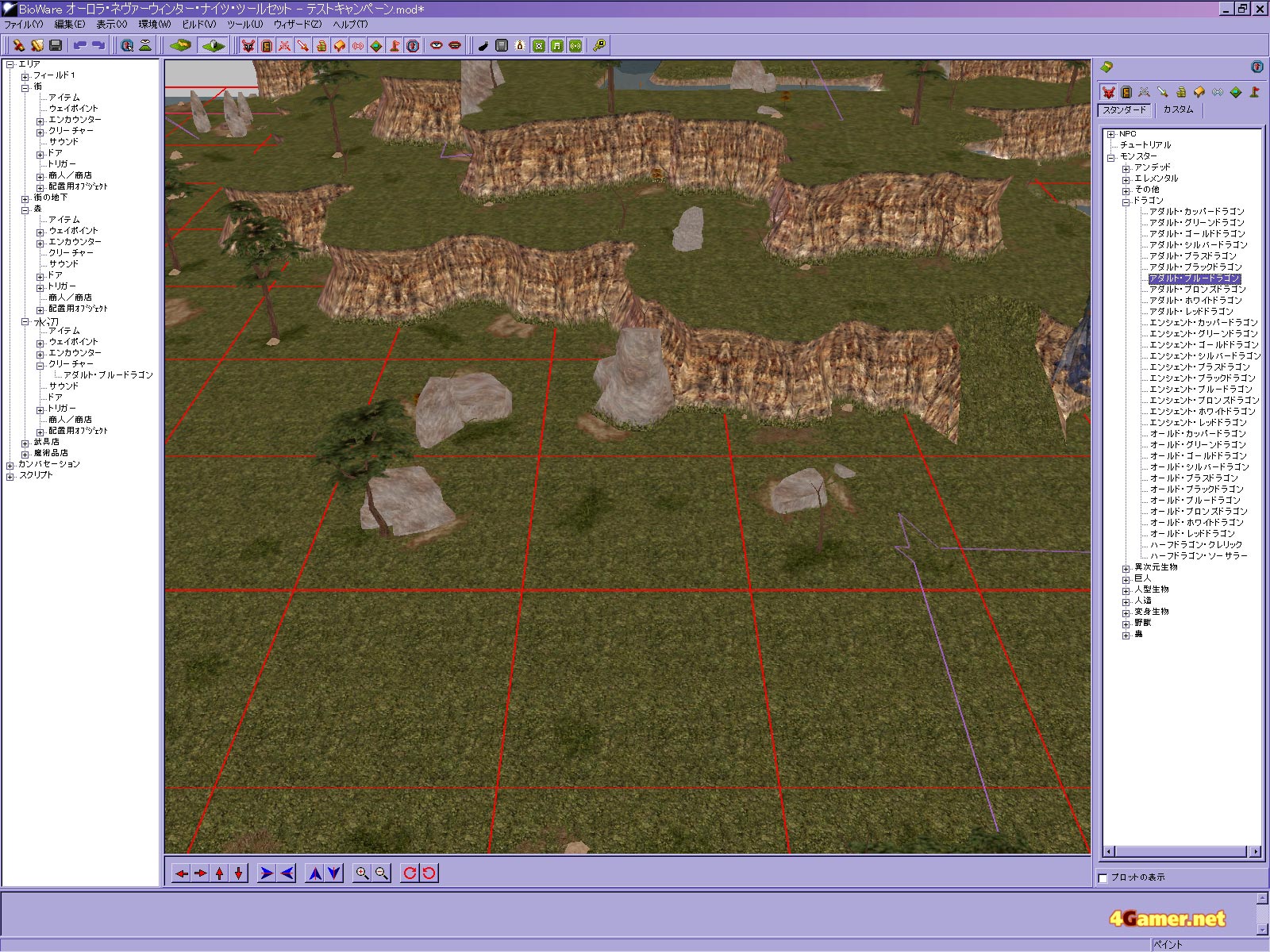Select the crossed-swords encounter tool in top toolbar
1270x952 pixels.
[x=285, y=46]
